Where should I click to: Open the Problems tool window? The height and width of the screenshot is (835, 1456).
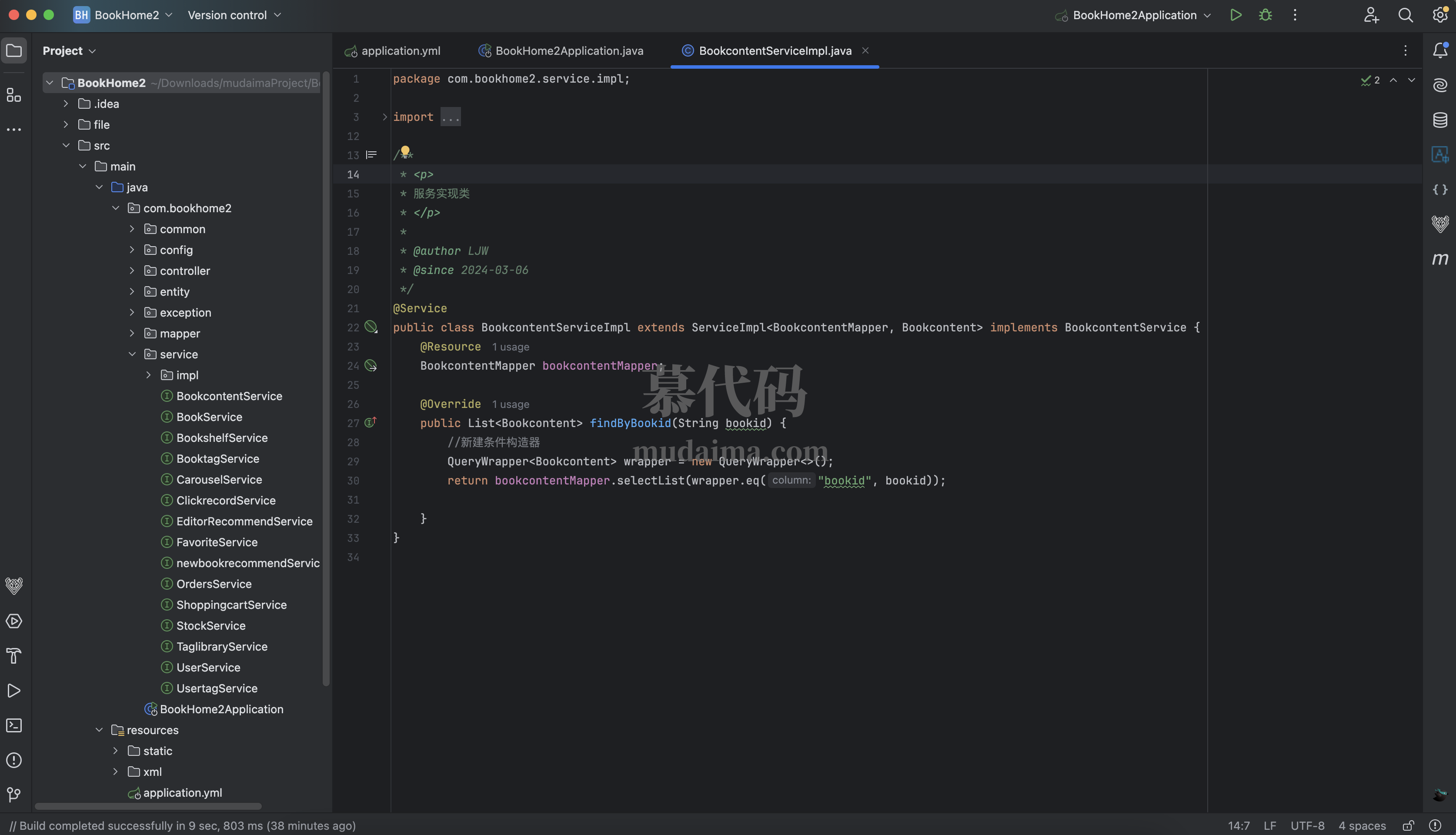pos(14,760)
